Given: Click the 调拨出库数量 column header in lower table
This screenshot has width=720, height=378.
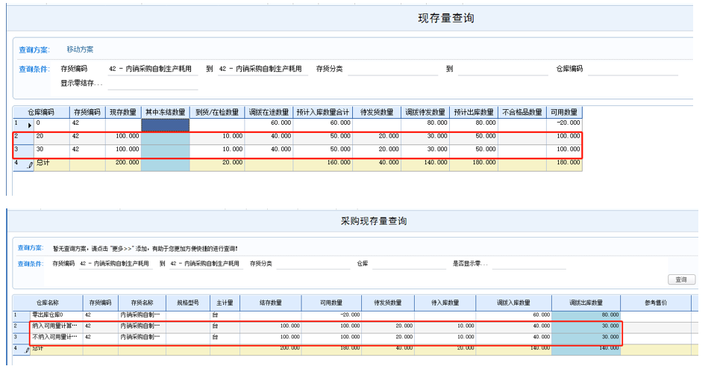Looking at the screenshot, I should click(585, 303).
